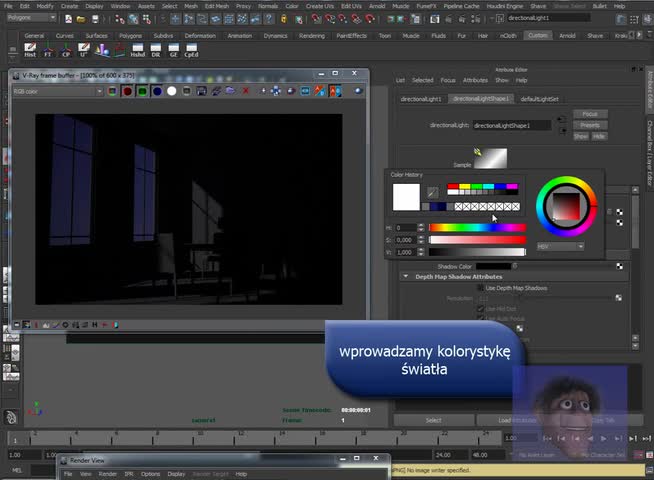
Task: Click the save image floppy disk icon
Action: pos(201,91)
